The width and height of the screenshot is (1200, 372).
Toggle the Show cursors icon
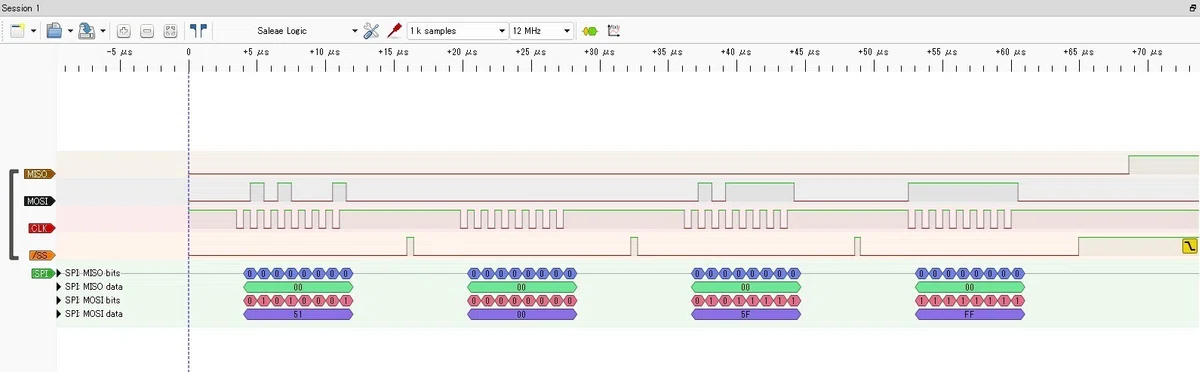[x=198, y=31]
